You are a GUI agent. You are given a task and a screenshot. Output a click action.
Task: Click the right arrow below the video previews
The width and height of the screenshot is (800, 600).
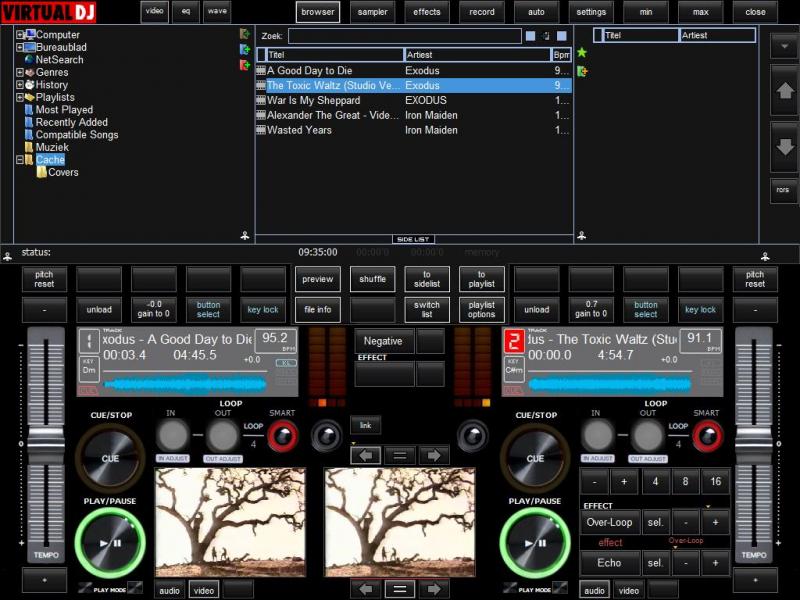434,589
